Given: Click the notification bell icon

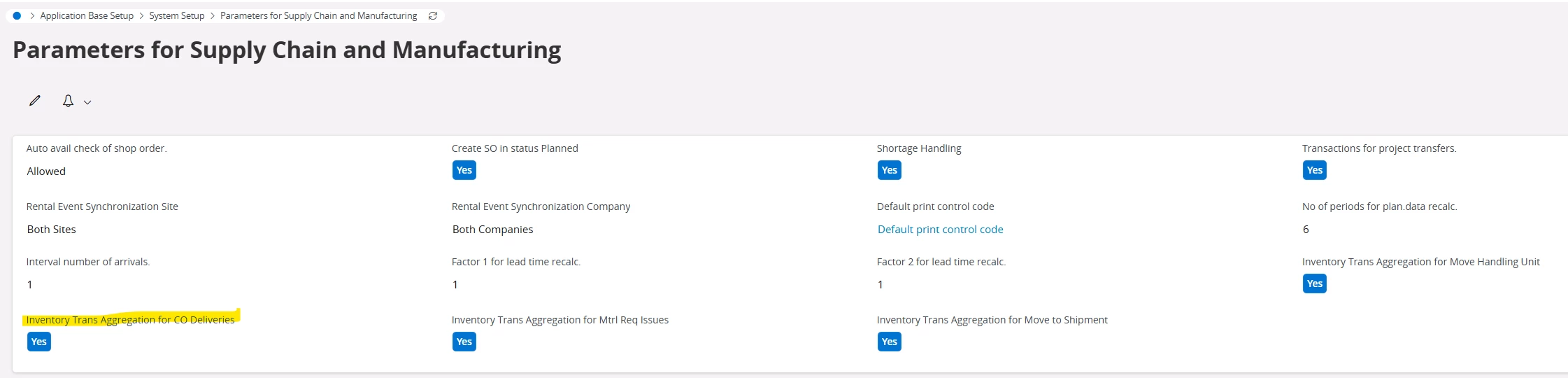Looking at the screenshot, I should (68, 101).
